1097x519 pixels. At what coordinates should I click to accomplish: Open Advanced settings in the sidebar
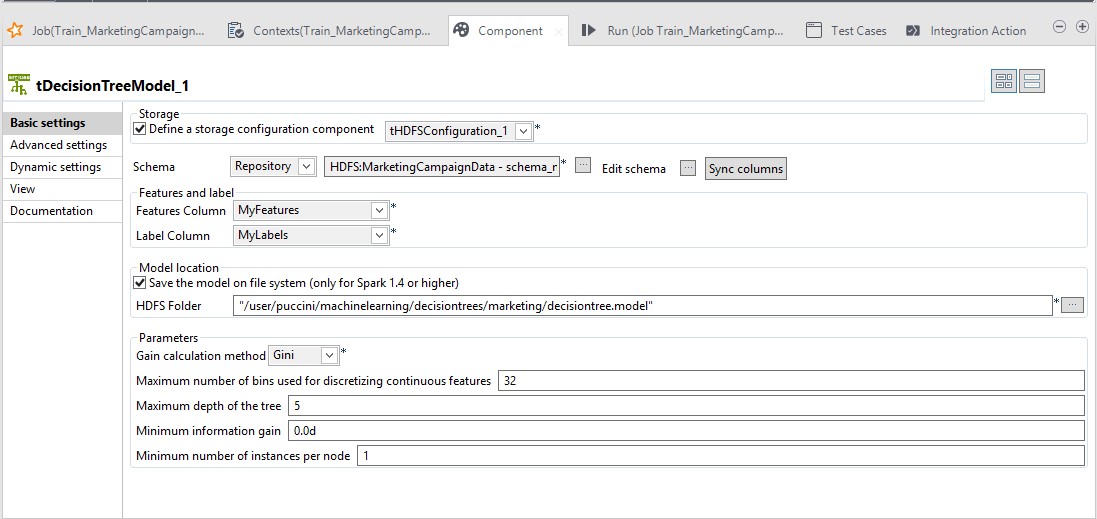pos(58,145)
